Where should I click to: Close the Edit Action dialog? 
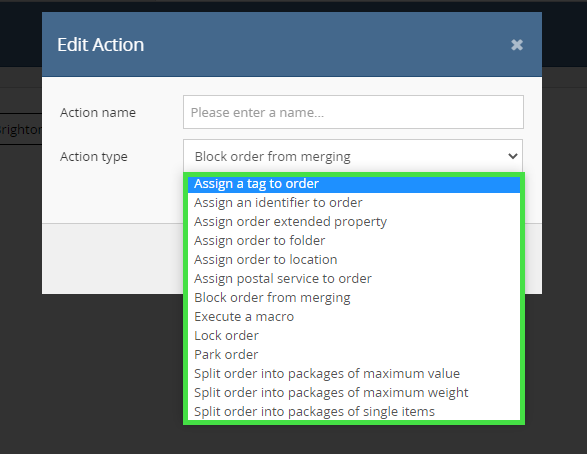[x=517, y=45]
